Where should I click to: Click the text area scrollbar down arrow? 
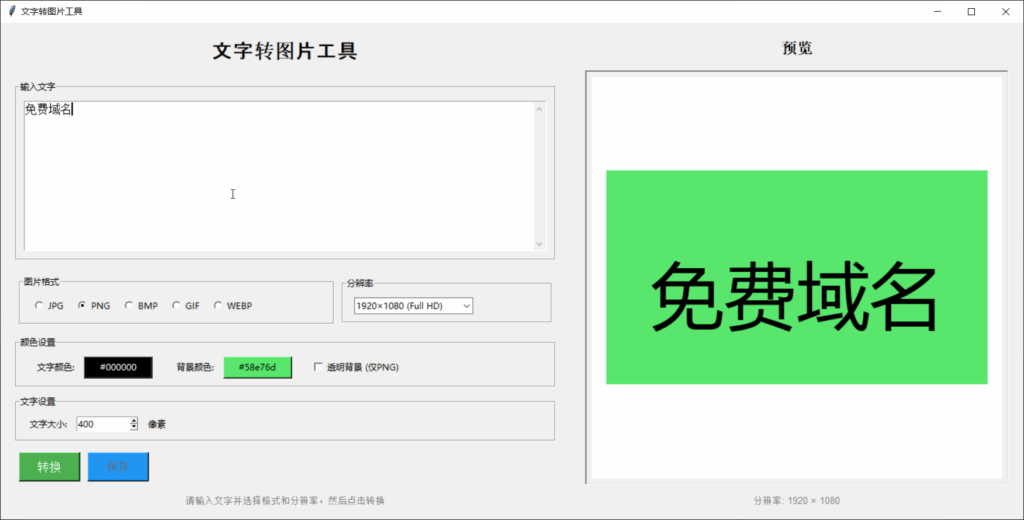[540, 243]
